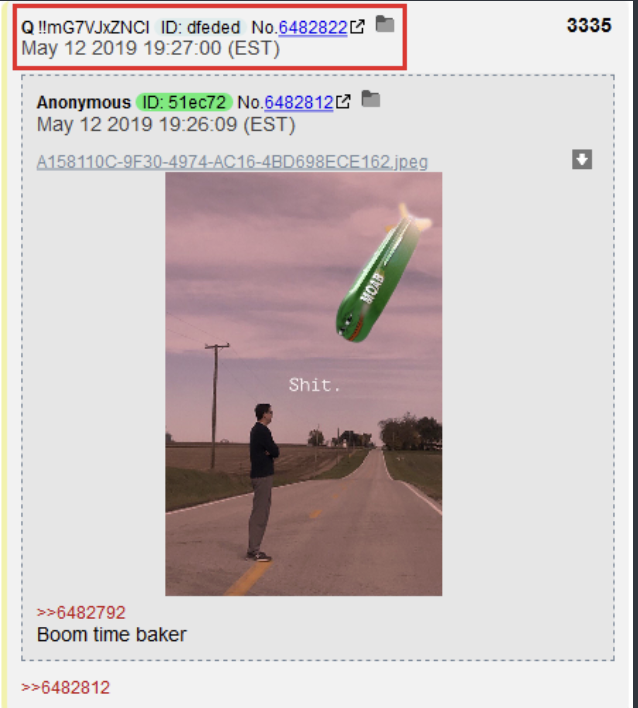
Task: Open the A158110C jpeg filename link
Action: coord(232,162)
